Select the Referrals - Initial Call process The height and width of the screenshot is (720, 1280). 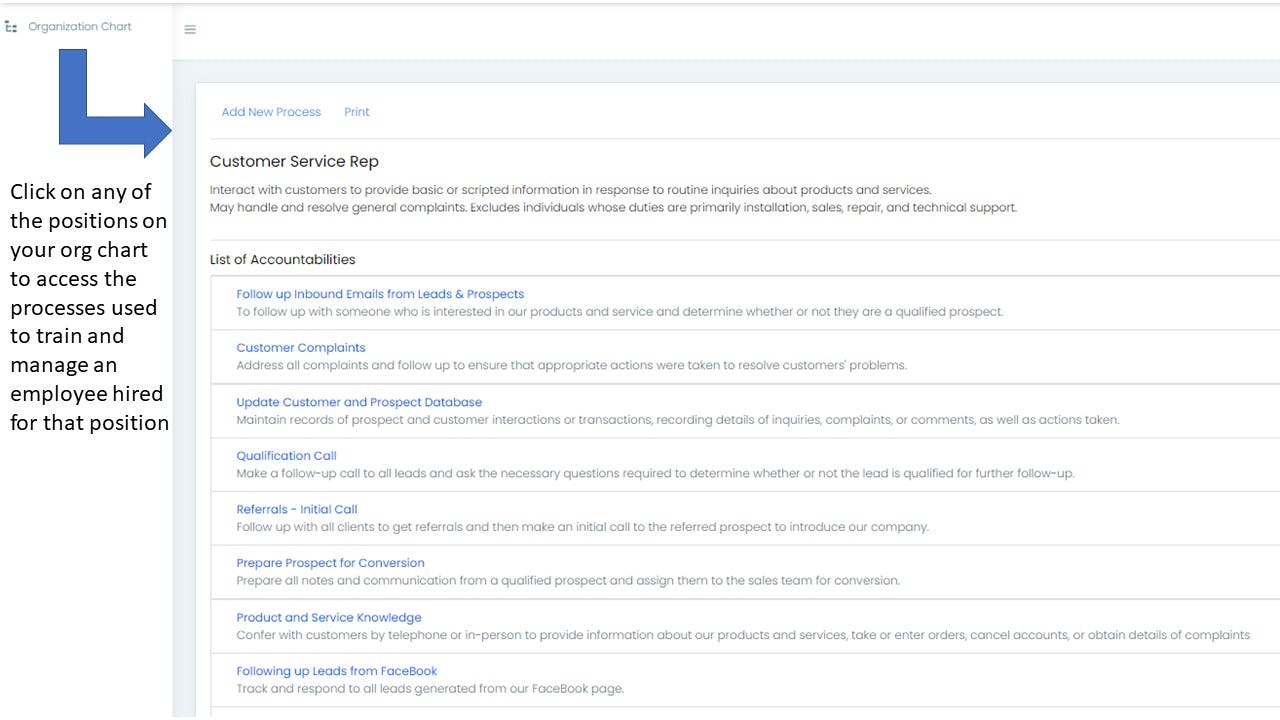[x=297, y=509]
